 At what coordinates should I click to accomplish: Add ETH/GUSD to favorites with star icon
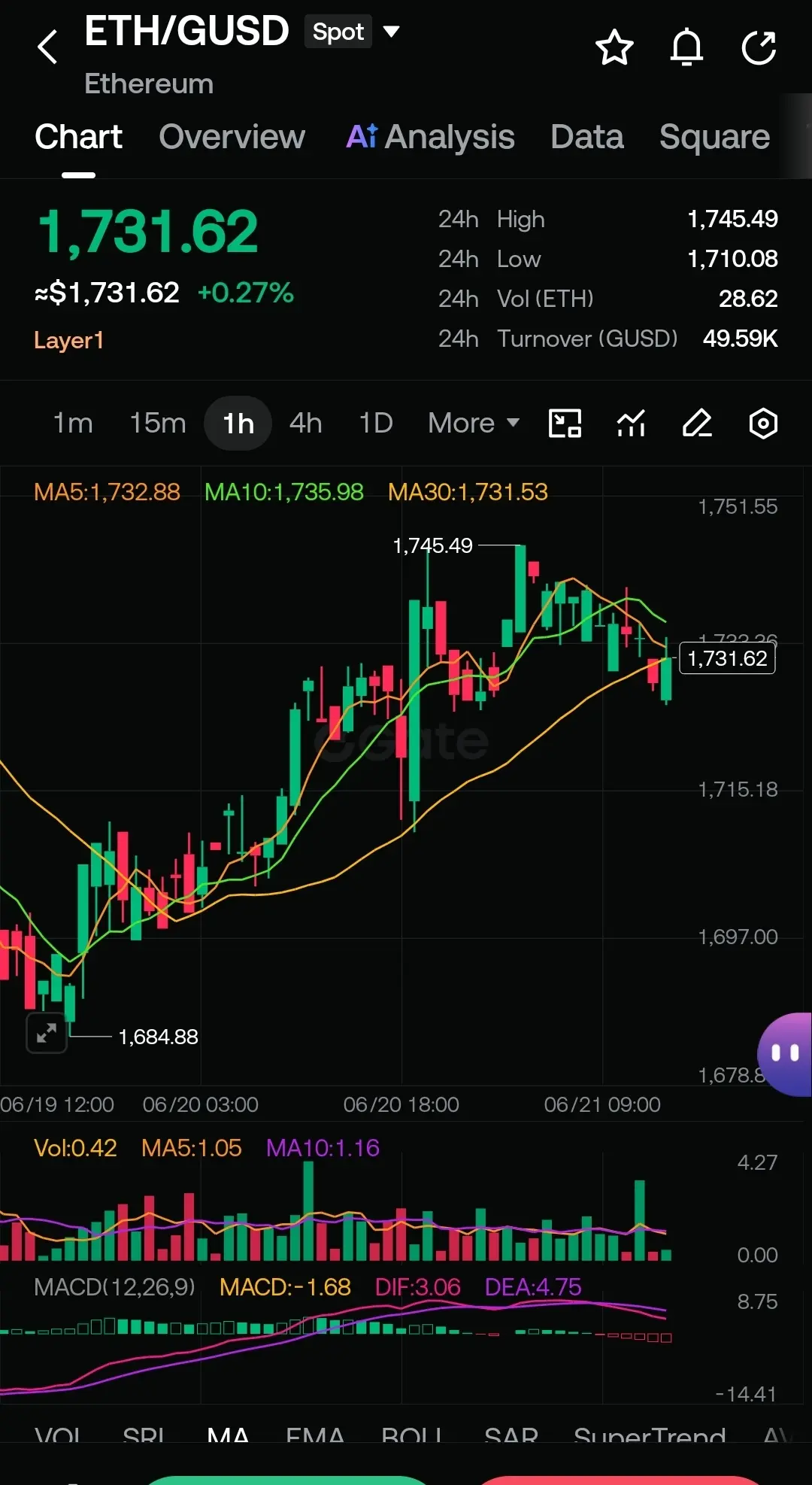pos(614,47)
